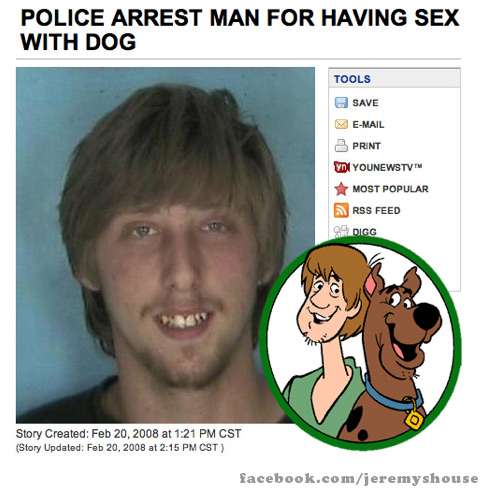481x488 pixels.
Task: Click the Print printer icon
Action: (341, 146)
